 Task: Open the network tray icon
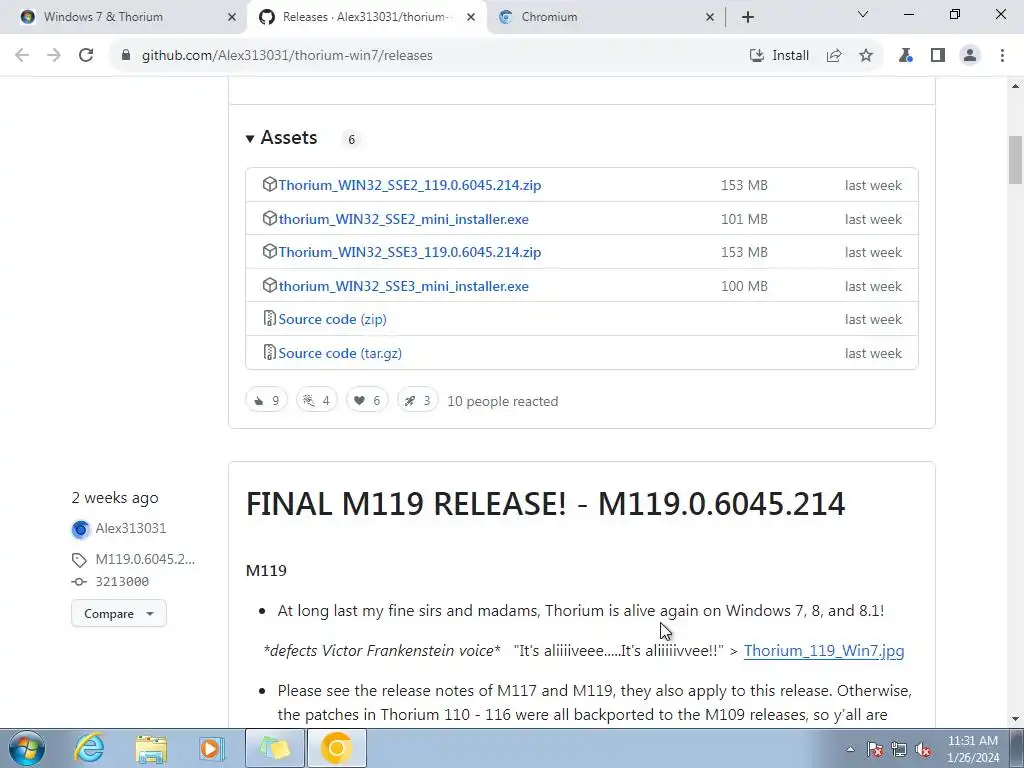pyautogui.click(x=899, y=749)
